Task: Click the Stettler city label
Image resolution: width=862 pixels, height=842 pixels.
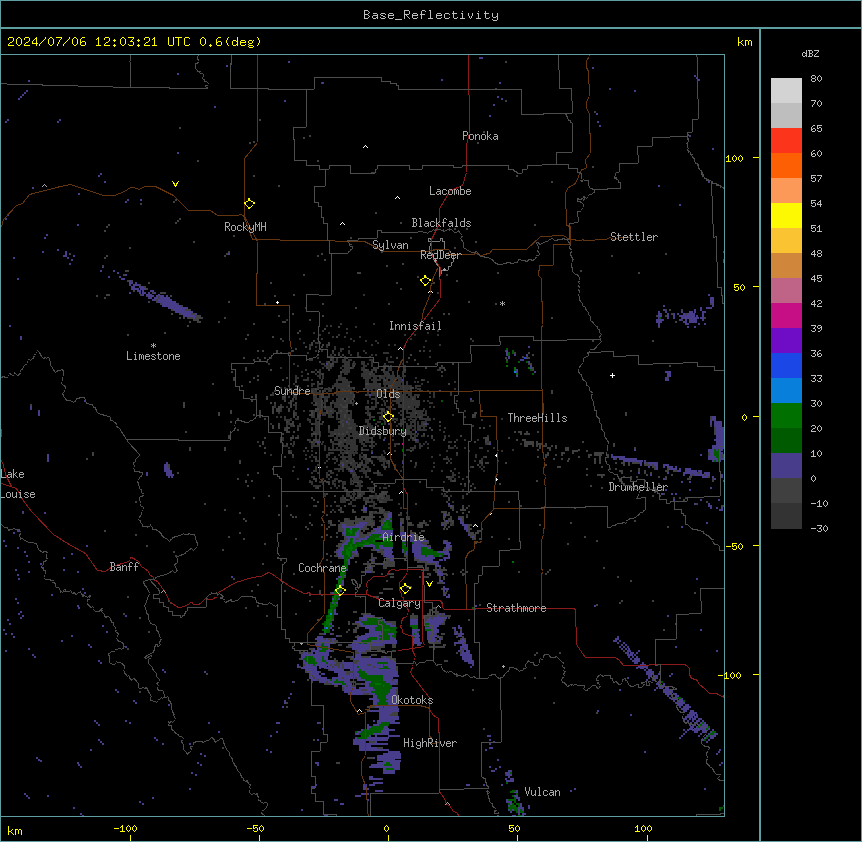Action: click(x=634, y=237)
